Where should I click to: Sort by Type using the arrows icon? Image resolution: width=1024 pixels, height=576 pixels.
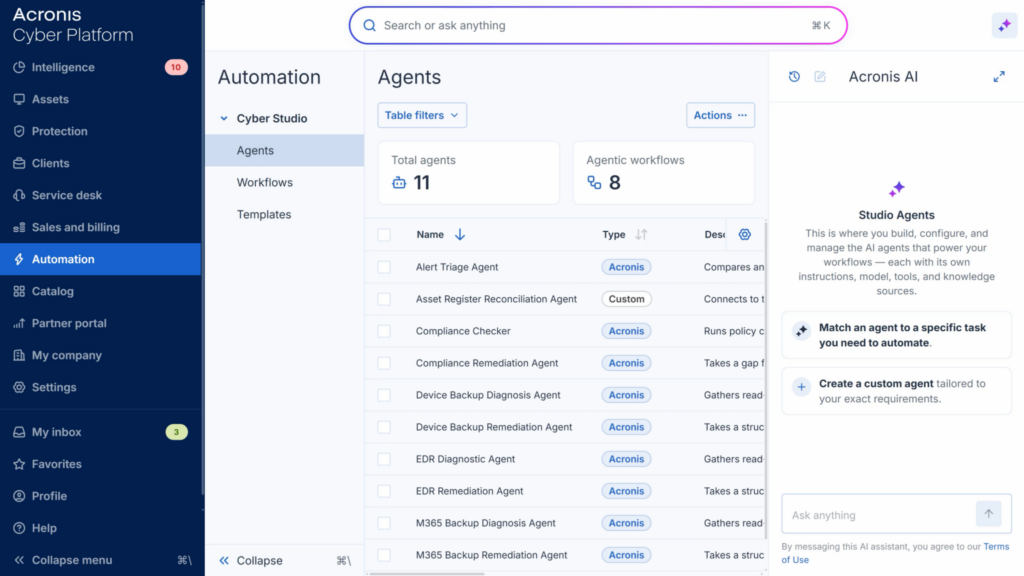coord(641,234)
